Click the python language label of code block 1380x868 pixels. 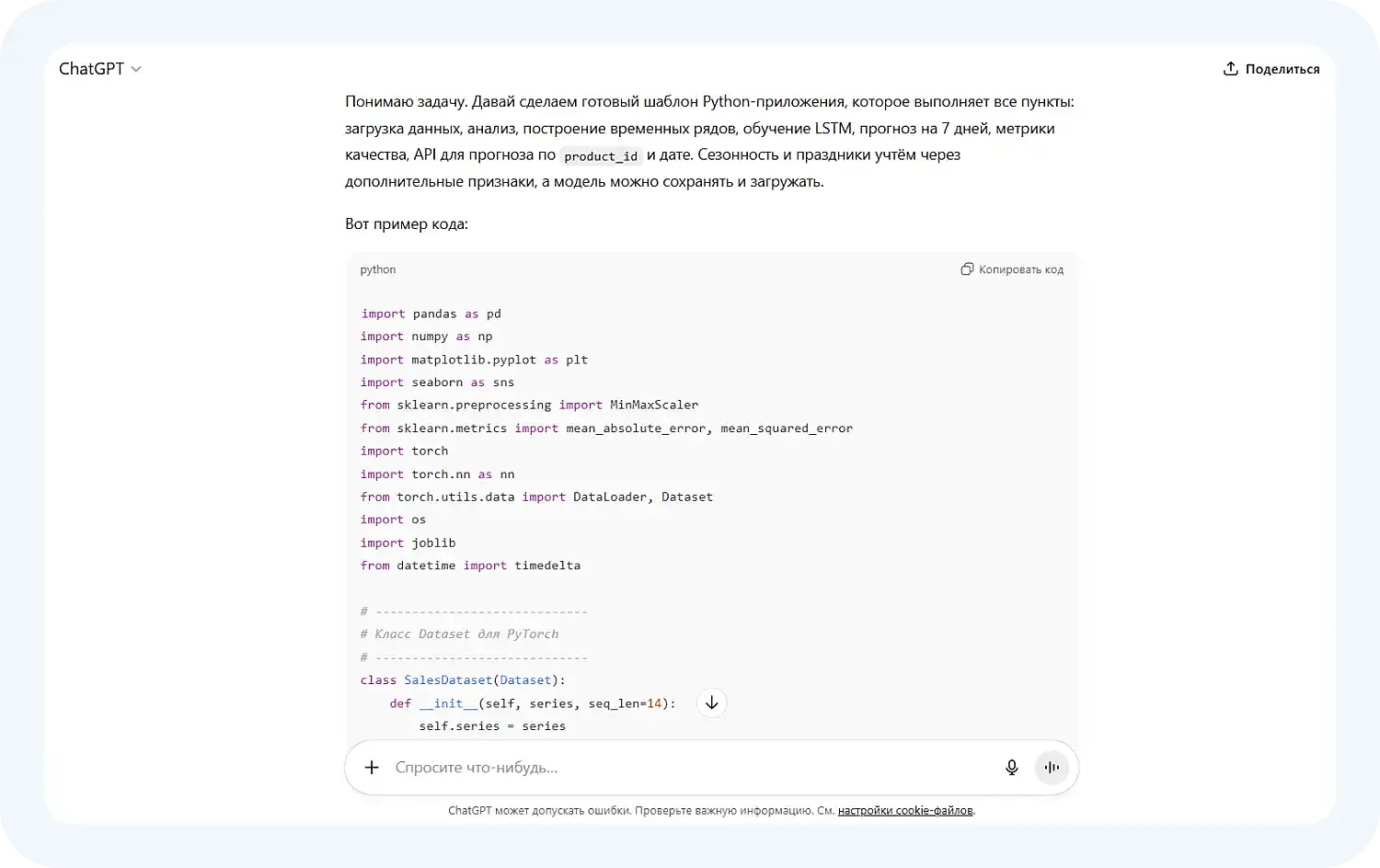click(378, 269)
